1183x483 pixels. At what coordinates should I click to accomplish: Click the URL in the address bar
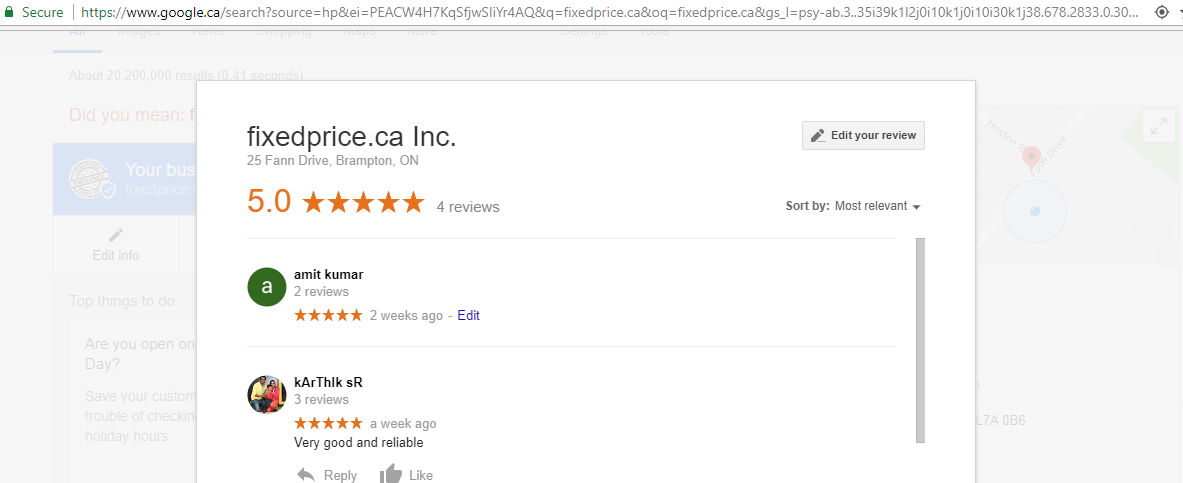pos(600,12)
